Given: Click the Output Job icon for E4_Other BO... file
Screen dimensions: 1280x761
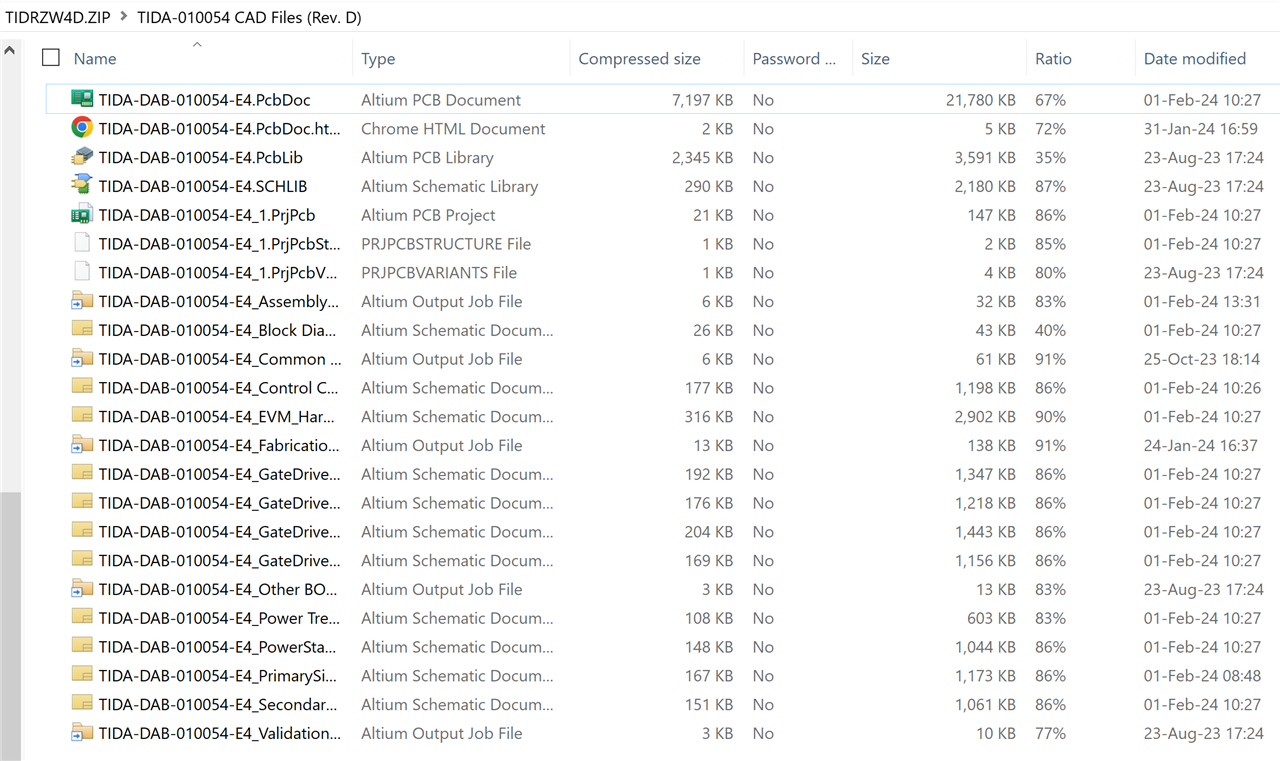Looking at the screenshot, I should point(82,589).
